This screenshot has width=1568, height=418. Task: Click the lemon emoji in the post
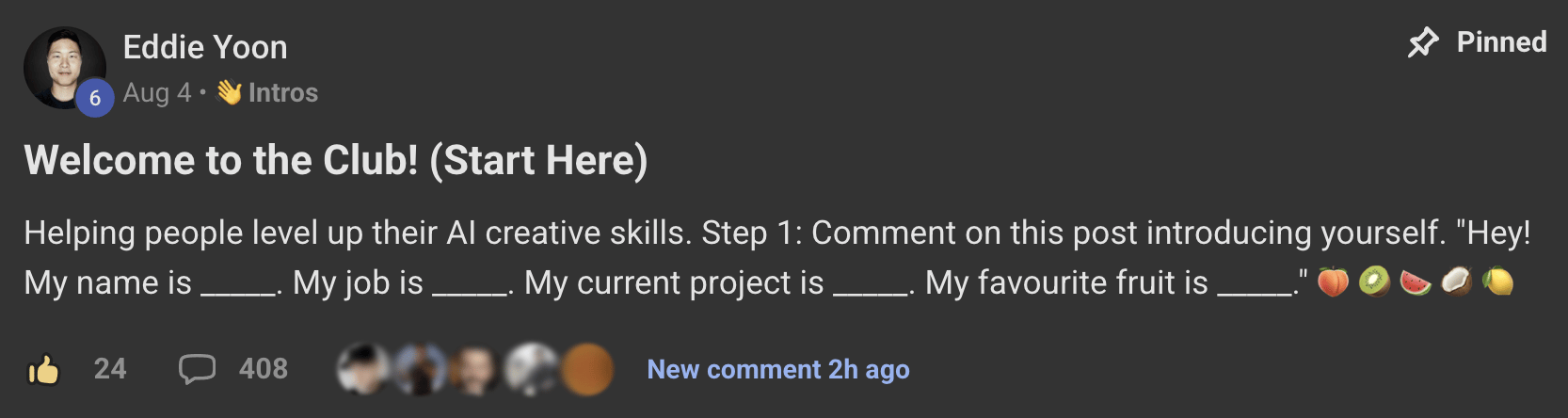(x=1497, y=281)
